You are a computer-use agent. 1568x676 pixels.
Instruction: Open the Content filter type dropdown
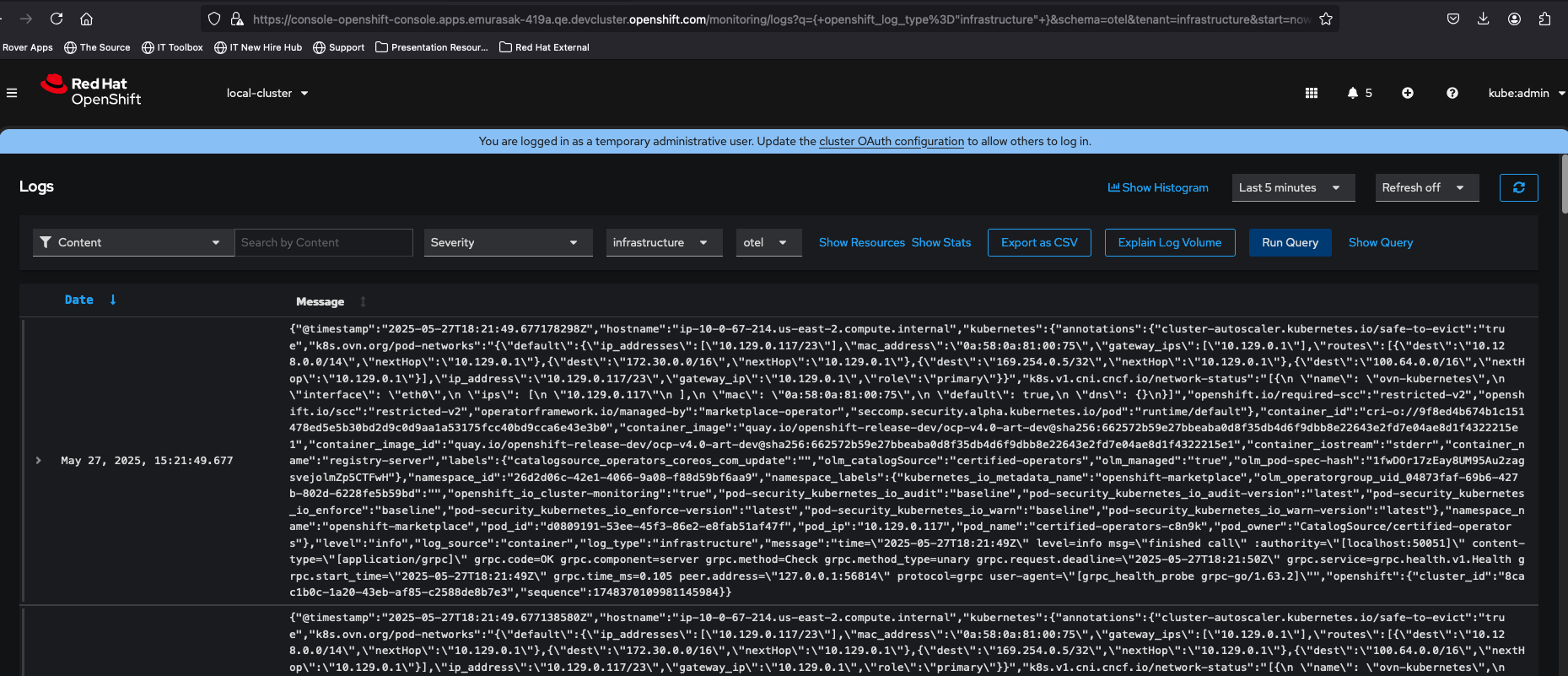click(x=133, y=242)
